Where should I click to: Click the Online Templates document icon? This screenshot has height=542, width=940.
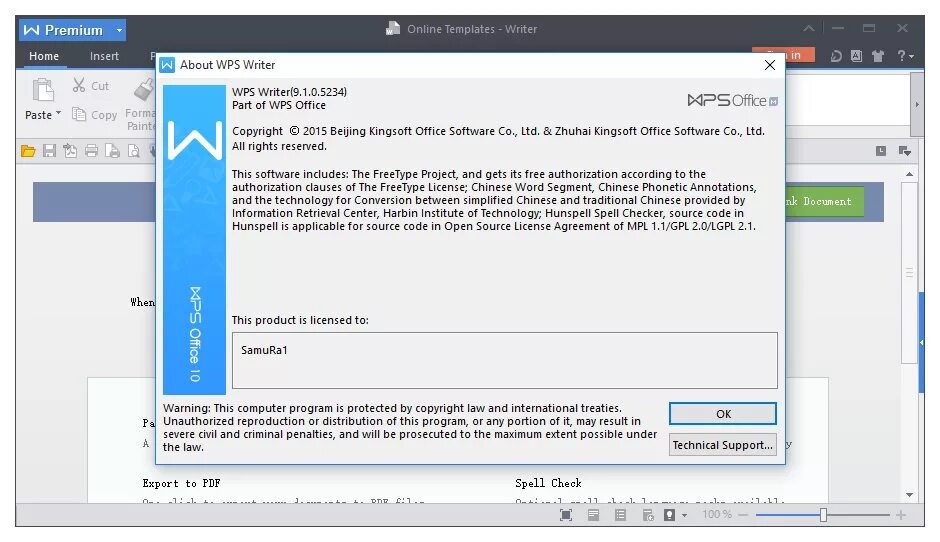[393, 28]
